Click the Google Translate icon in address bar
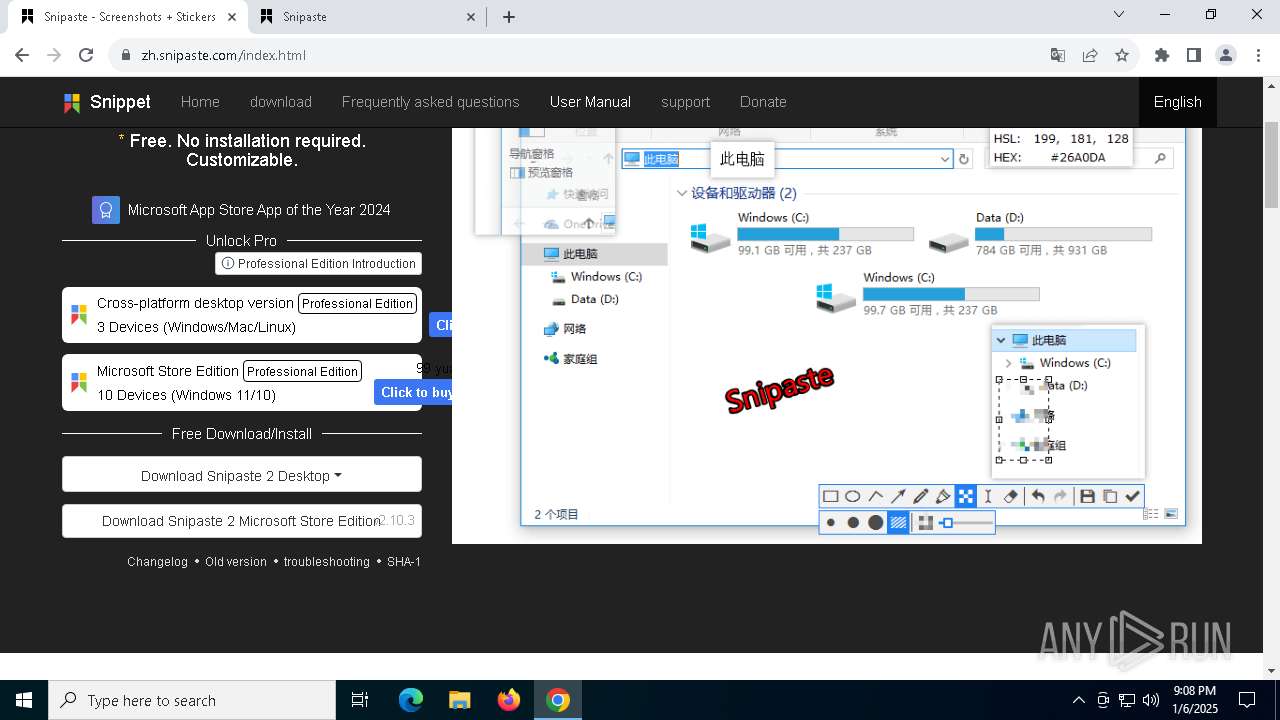1280x720 pixels. pos(1058,55)
